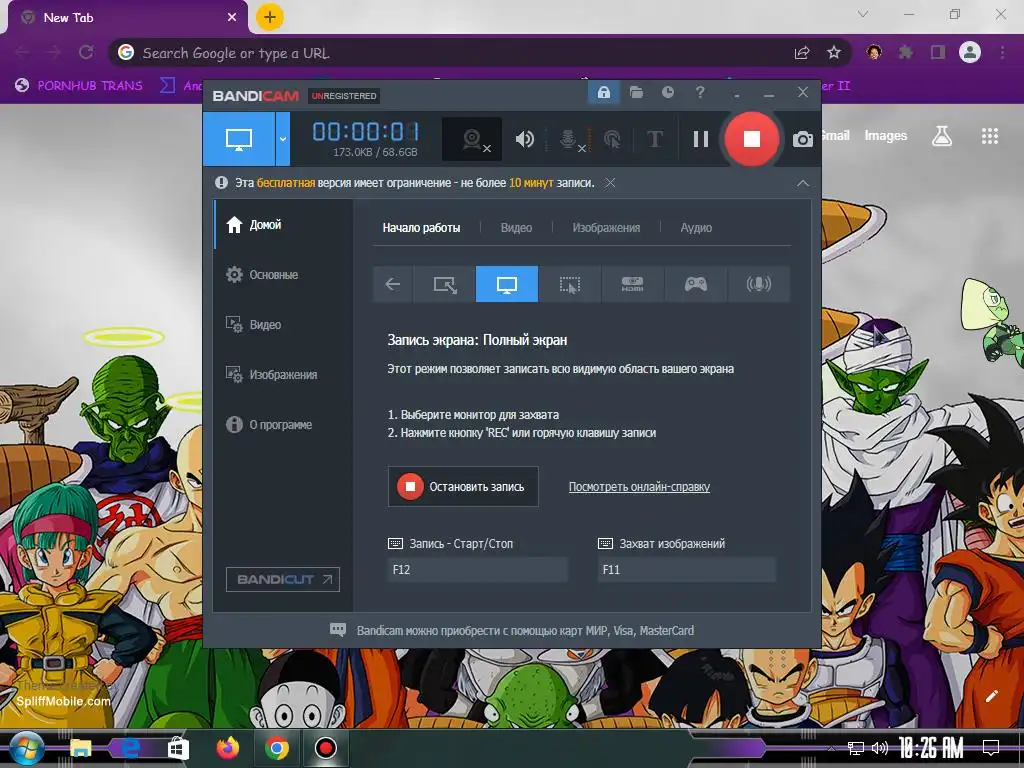Viewport: 1024px width, 768px height.
Task: Open the Images link on Google page
Action: (886, 135)
